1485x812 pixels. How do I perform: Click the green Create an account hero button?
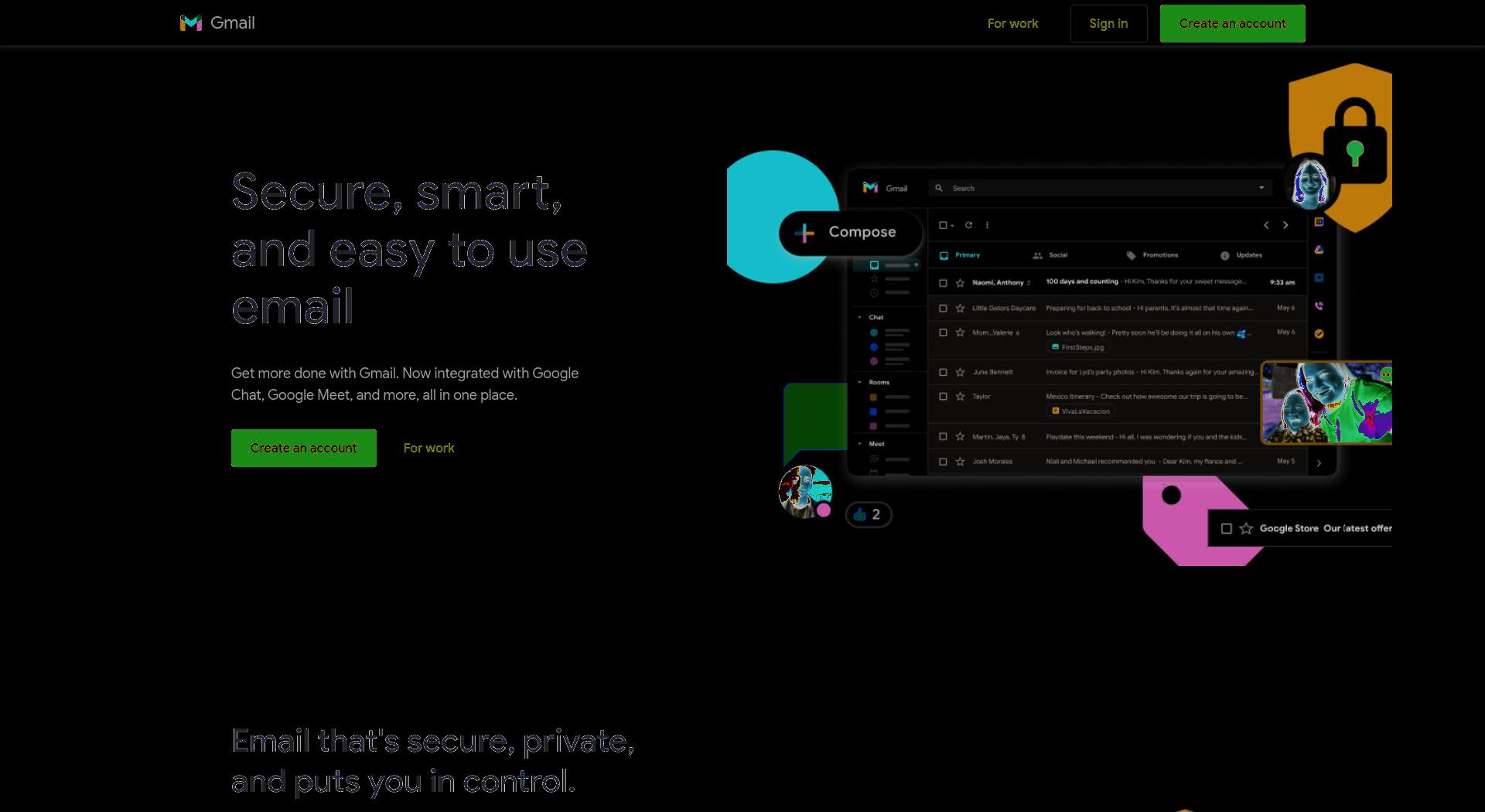(303, 448)
